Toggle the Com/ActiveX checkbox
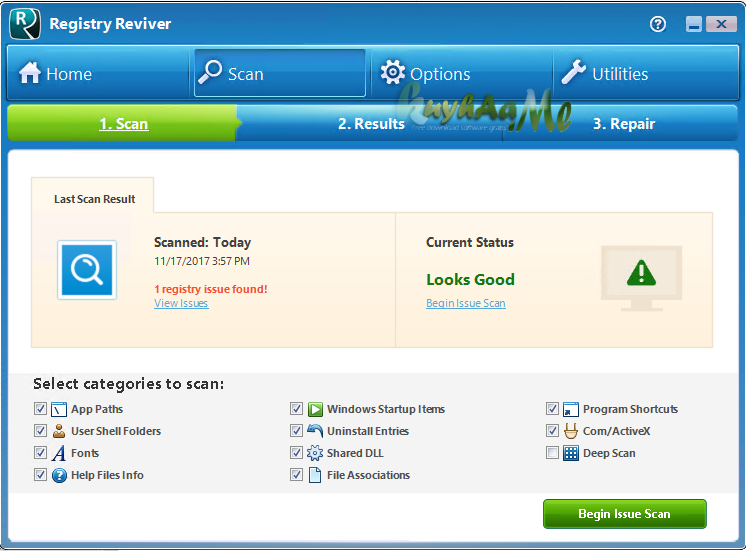Viewport: 746px width, 551px height. [x=552, y=431]
